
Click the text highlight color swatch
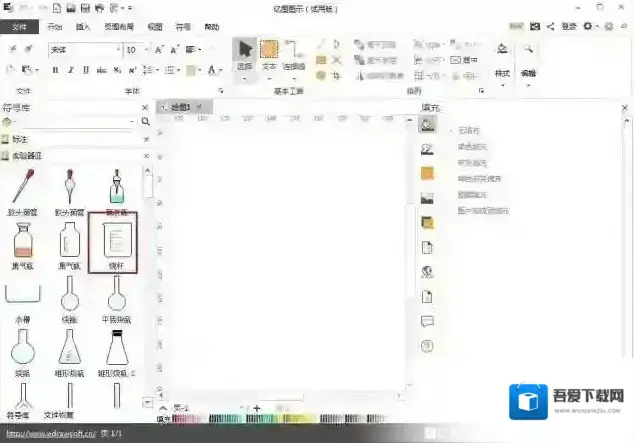pos(191,71)
